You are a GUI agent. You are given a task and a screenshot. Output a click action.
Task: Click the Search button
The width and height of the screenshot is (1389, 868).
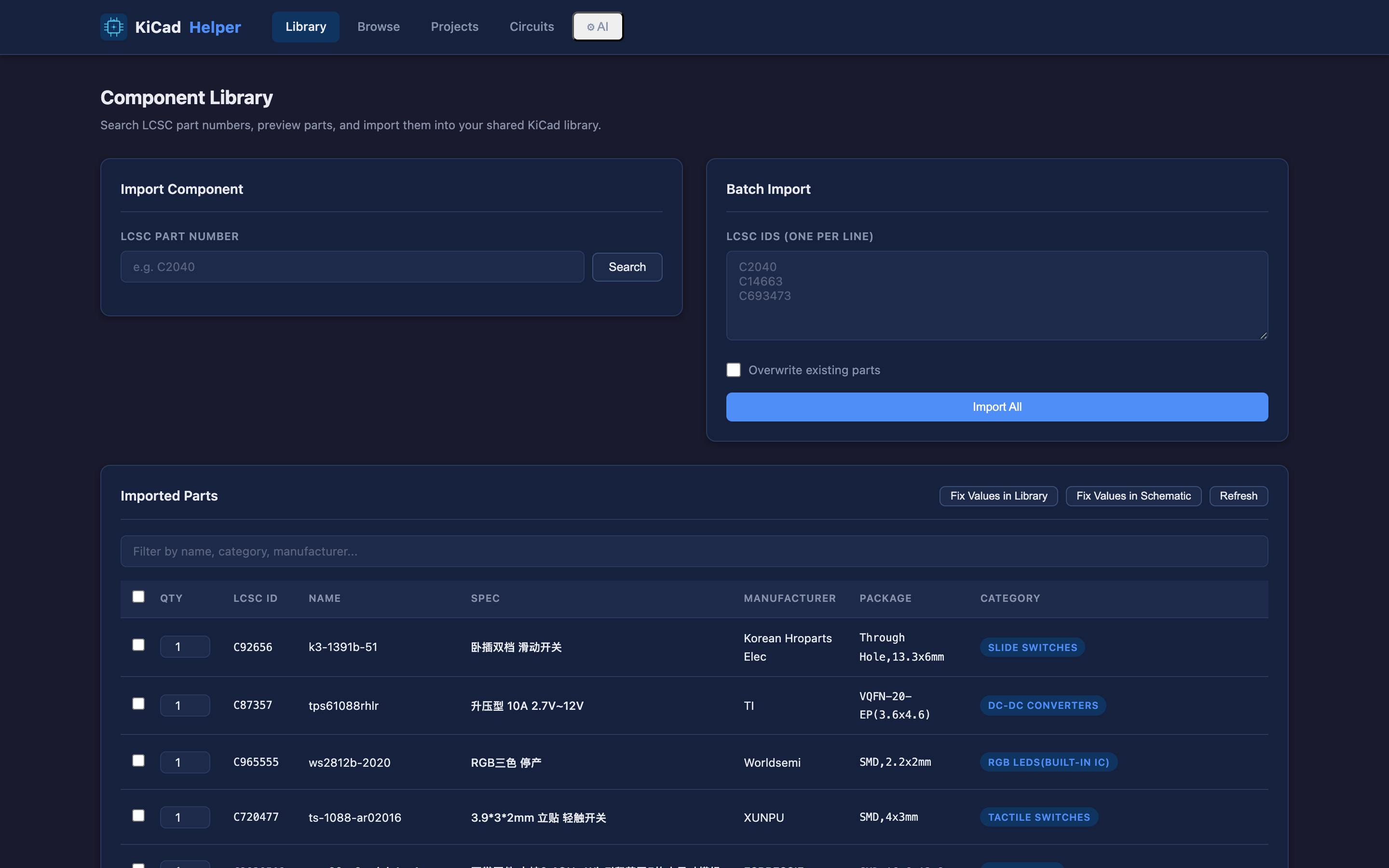(x=627, y=267)
